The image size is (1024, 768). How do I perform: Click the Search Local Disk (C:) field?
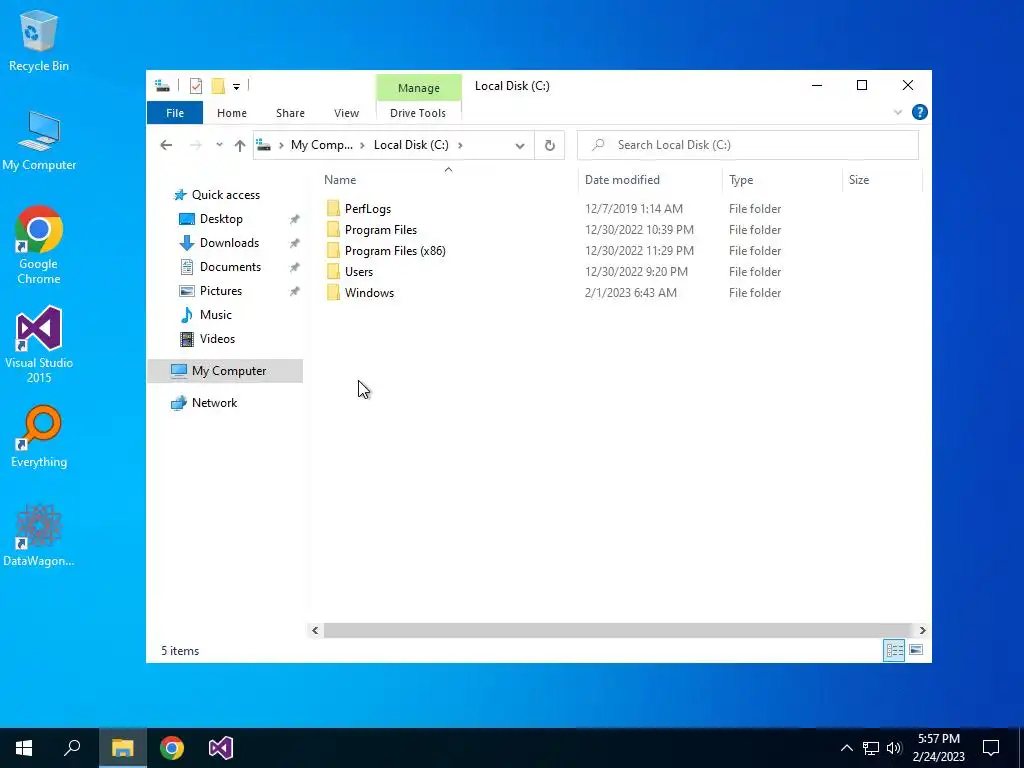click(x=748, y=145)
